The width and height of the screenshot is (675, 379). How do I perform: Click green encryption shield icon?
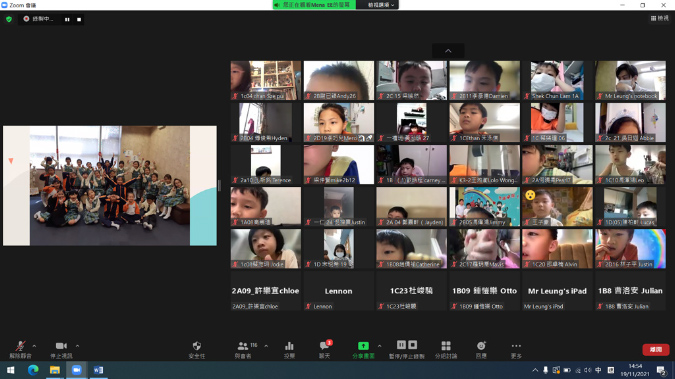coord(9,19)
